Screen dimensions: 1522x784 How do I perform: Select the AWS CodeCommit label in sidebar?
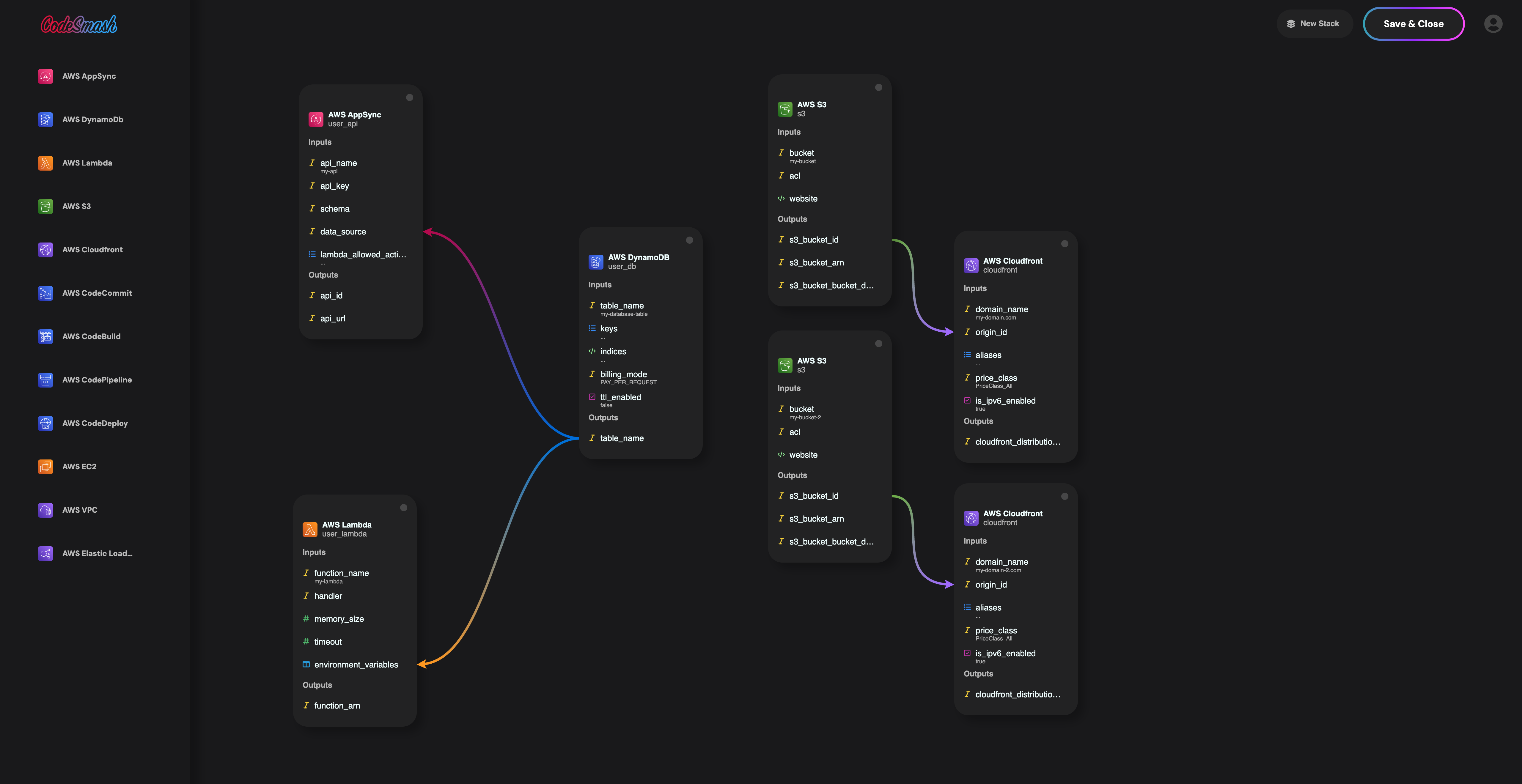(98, 293)
